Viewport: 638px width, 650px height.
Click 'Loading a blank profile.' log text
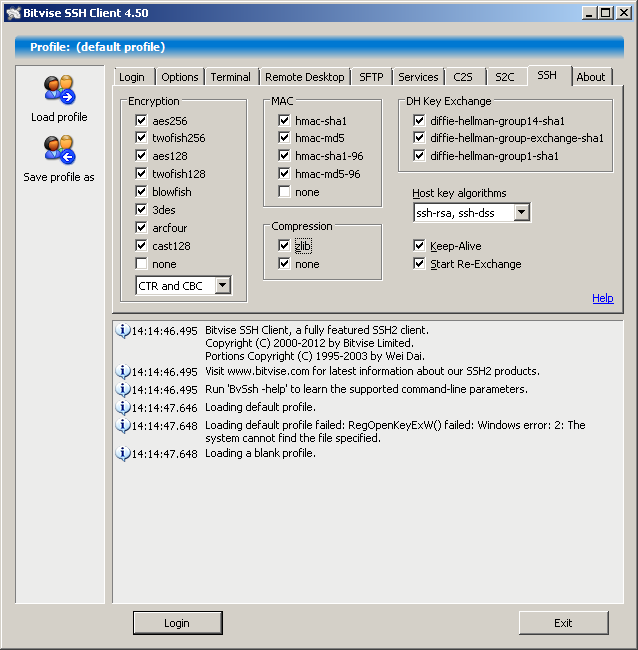260,453
